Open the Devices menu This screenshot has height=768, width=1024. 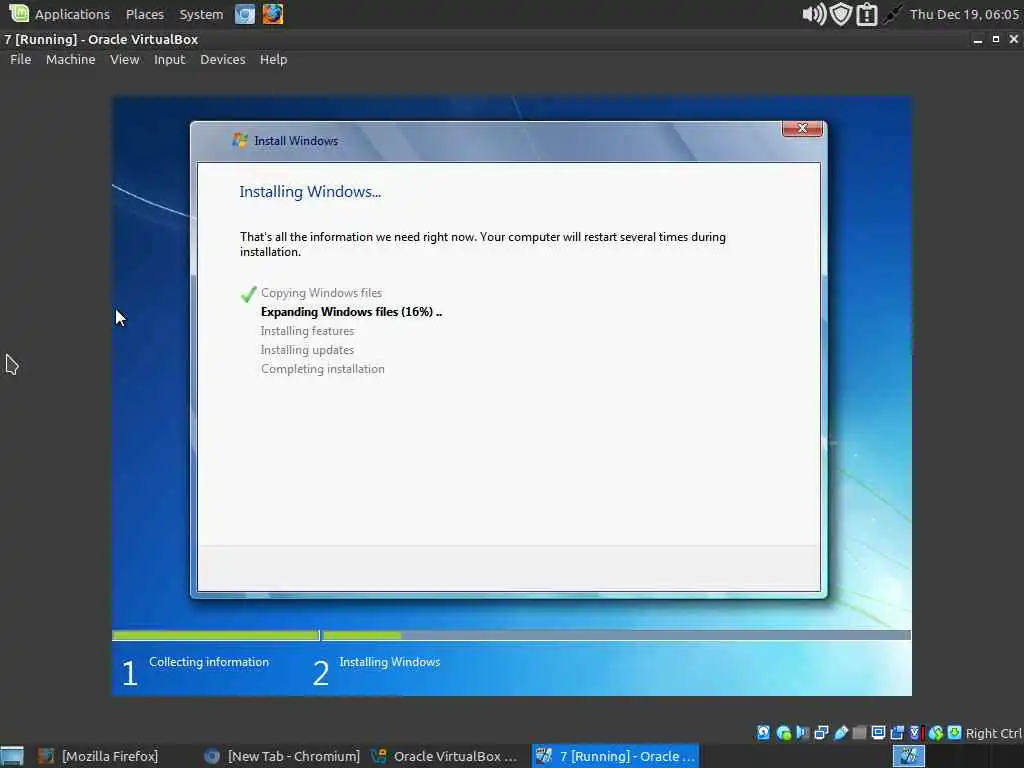(x=223, y=59)
